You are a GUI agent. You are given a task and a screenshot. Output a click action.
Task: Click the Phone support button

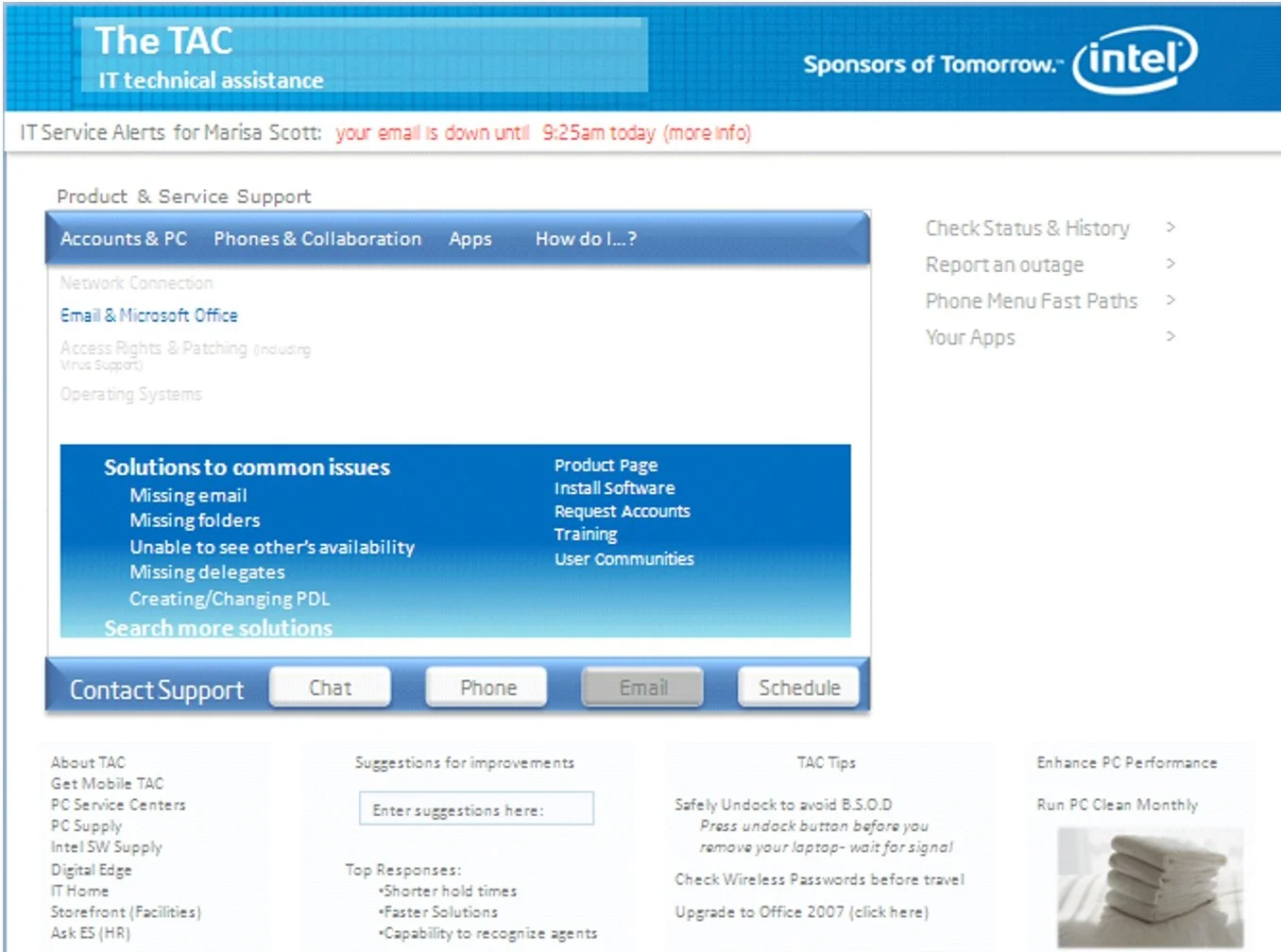(487, 688)
